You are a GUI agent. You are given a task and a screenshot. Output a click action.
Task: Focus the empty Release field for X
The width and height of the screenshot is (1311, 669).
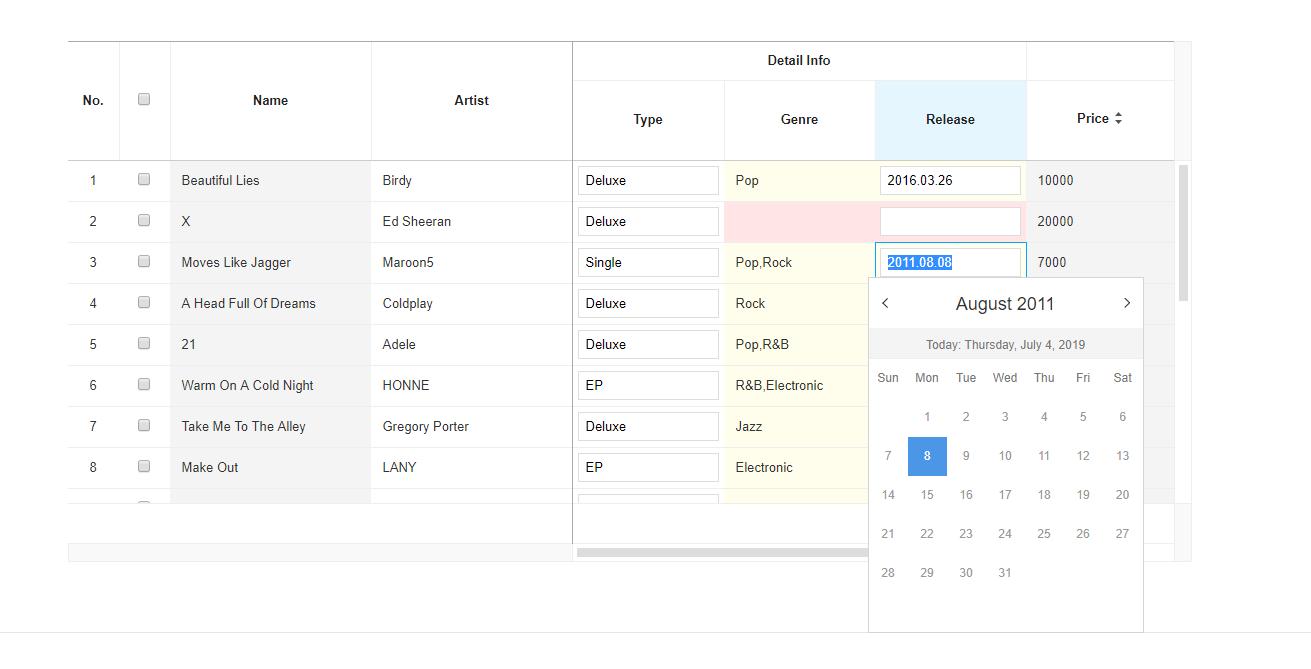pos(950,222)
